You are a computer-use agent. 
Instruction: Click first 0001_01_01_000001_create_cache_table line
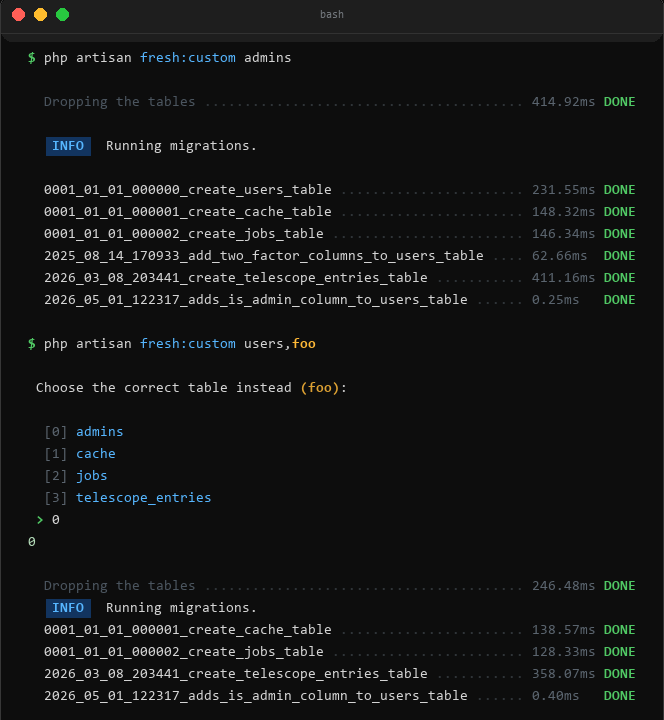coord(188,212)
